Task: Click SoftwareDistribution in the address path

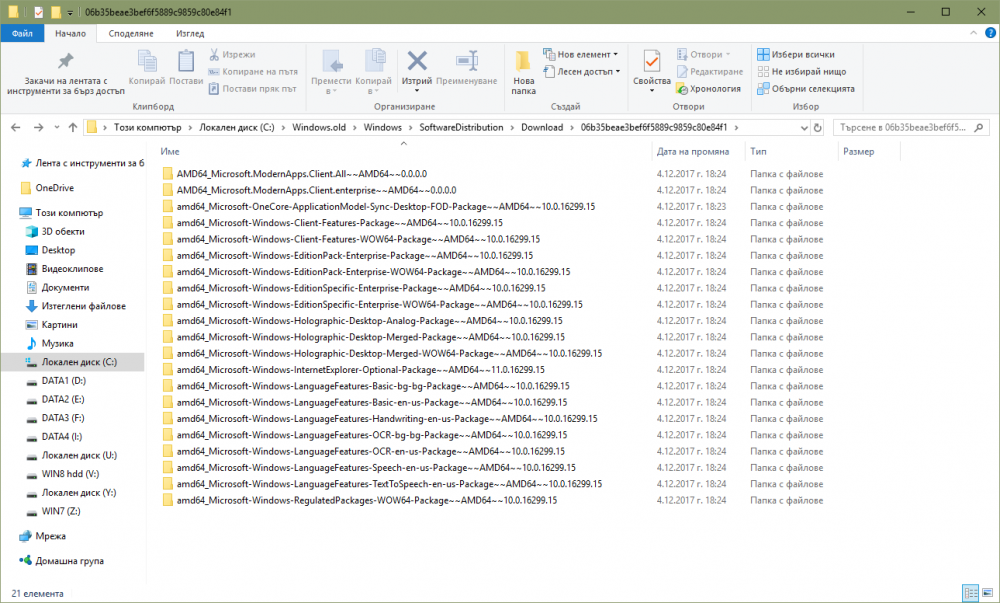Action: [461, 127]
